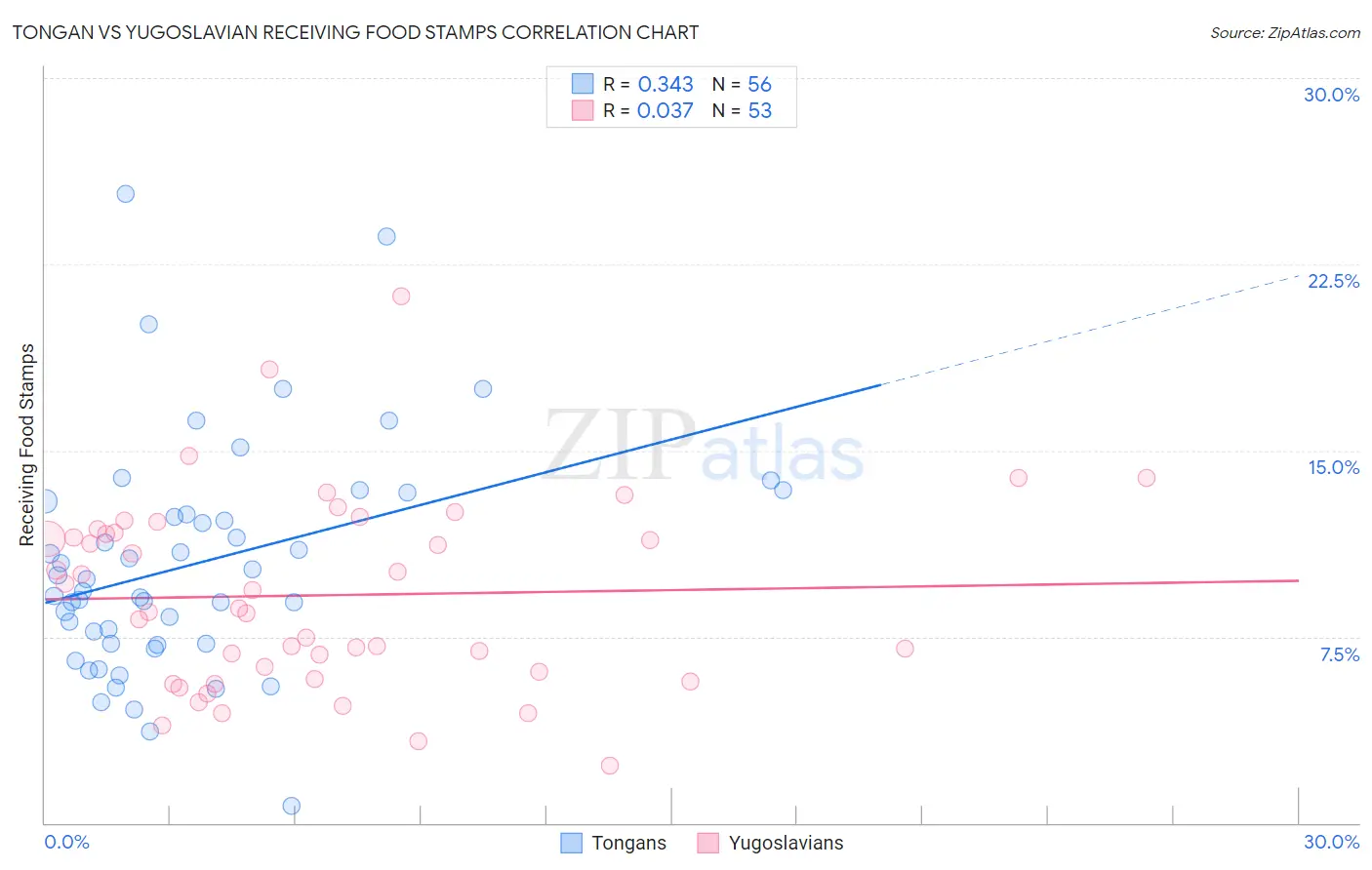Click the R = 0.037 correlation value

(x=648, y=110)
